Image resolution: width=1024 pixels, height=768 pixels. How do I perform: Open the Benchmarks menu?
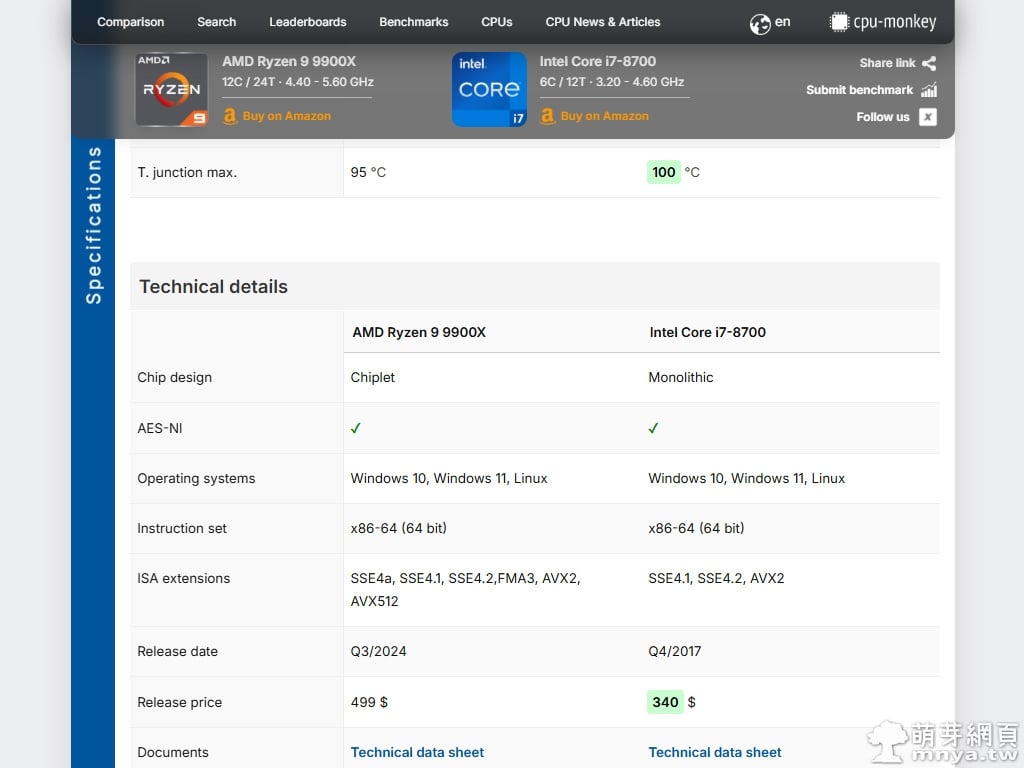coord(413,22)
